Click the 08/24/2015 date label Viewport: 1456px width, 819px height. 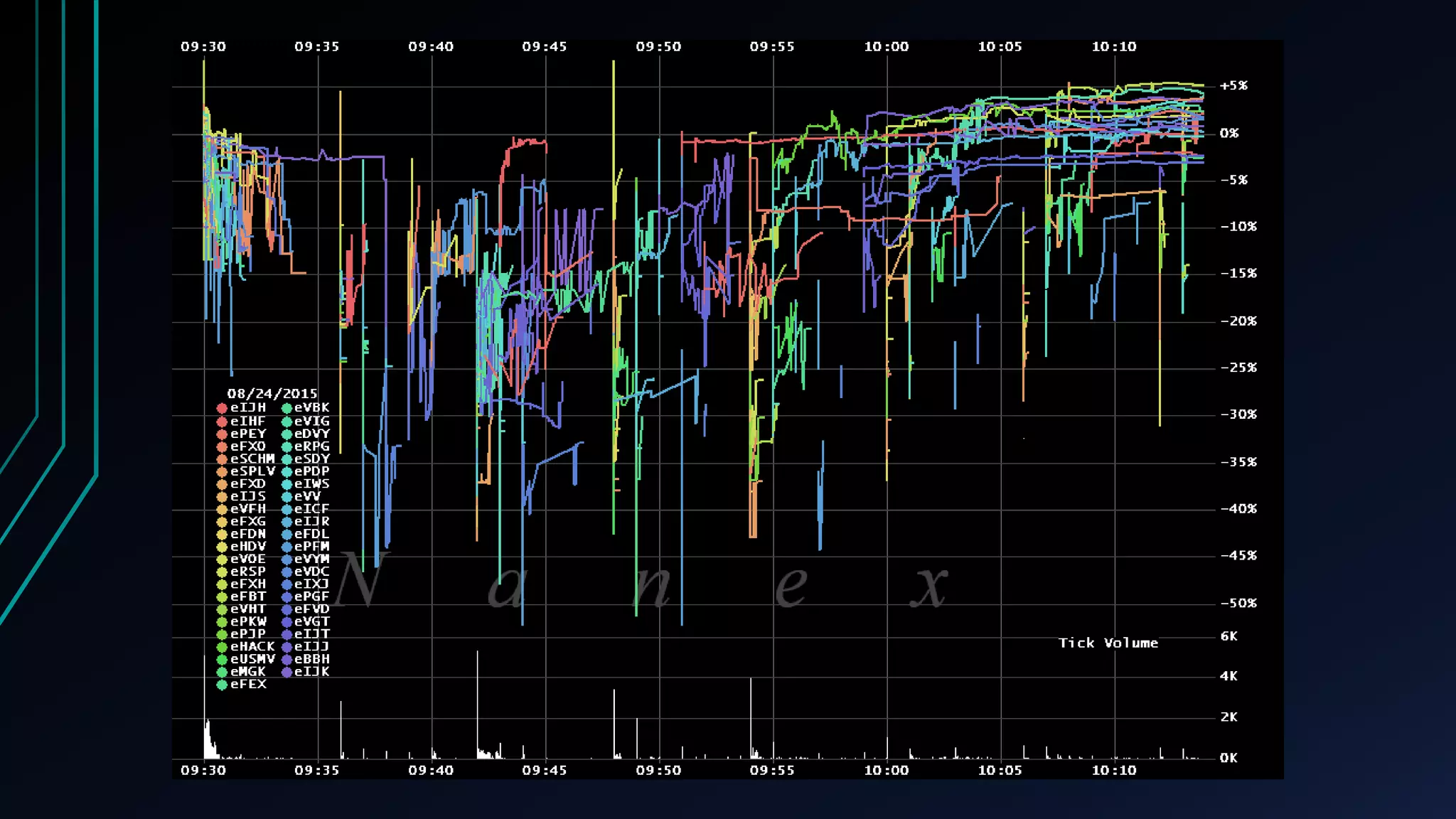coord(272,393)
